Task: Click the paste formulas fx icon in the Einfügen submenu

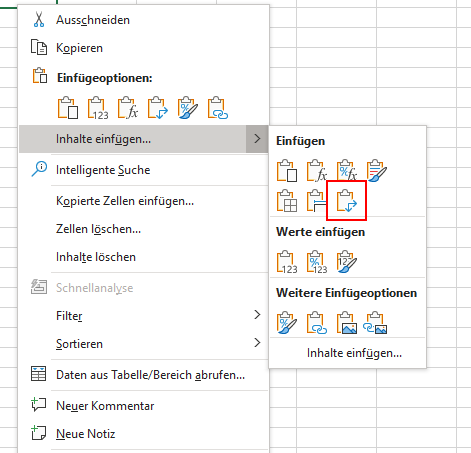Action: (317, 171)
